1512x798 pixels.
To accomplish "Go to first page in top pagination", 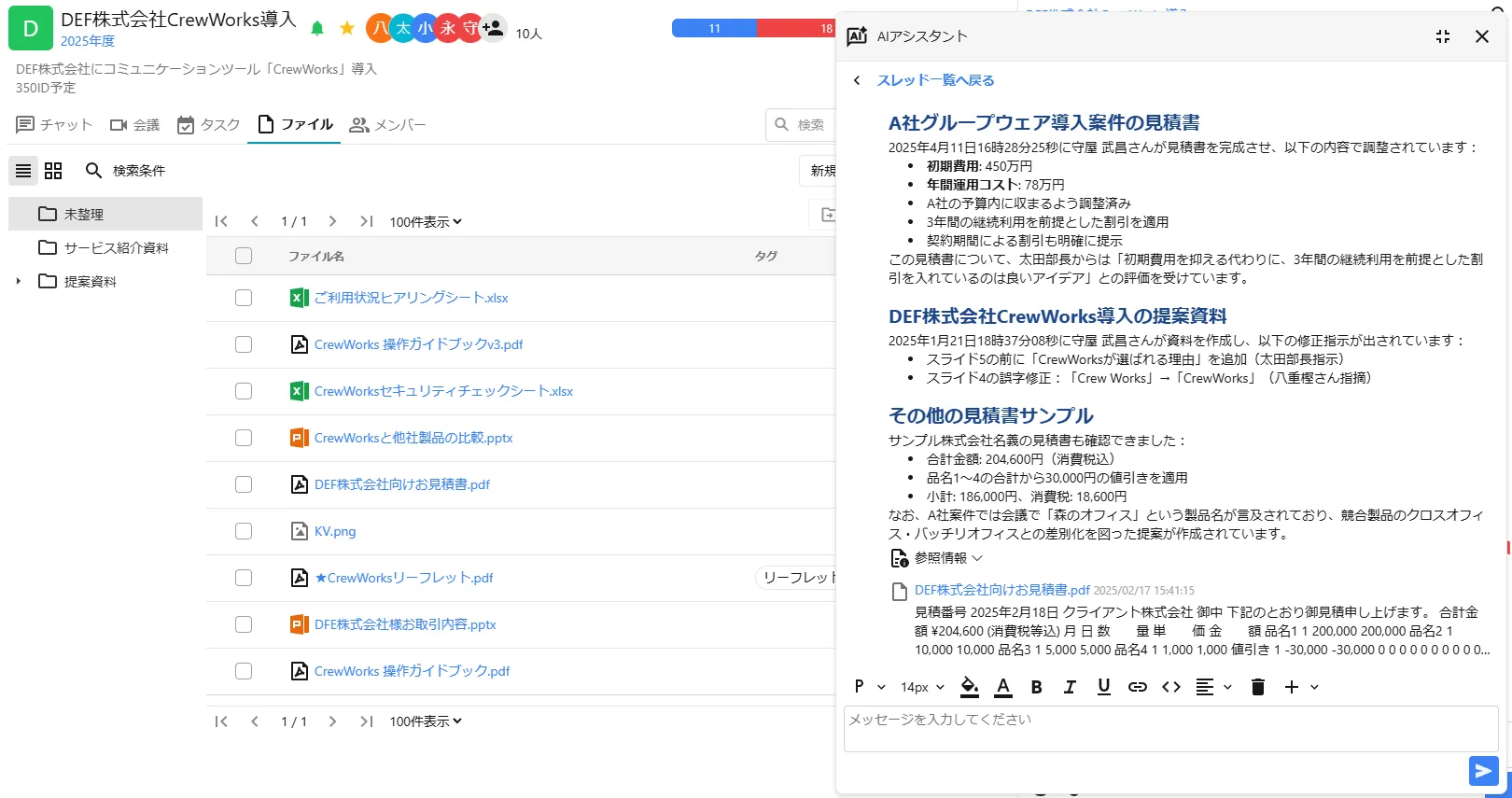I will pyautogui.click(x=221, y=221).
